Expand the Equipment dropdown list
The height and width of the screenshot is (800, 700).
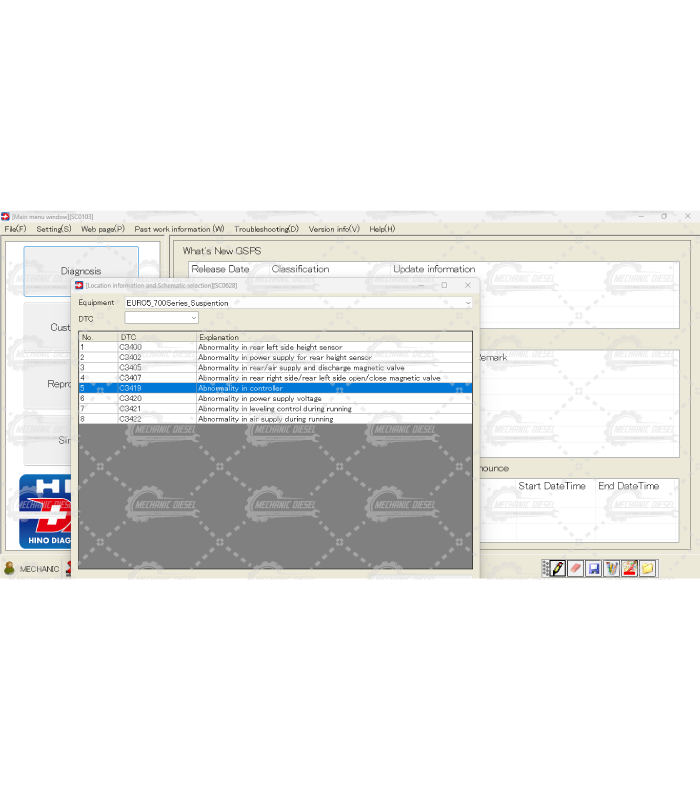click(467, 302)
